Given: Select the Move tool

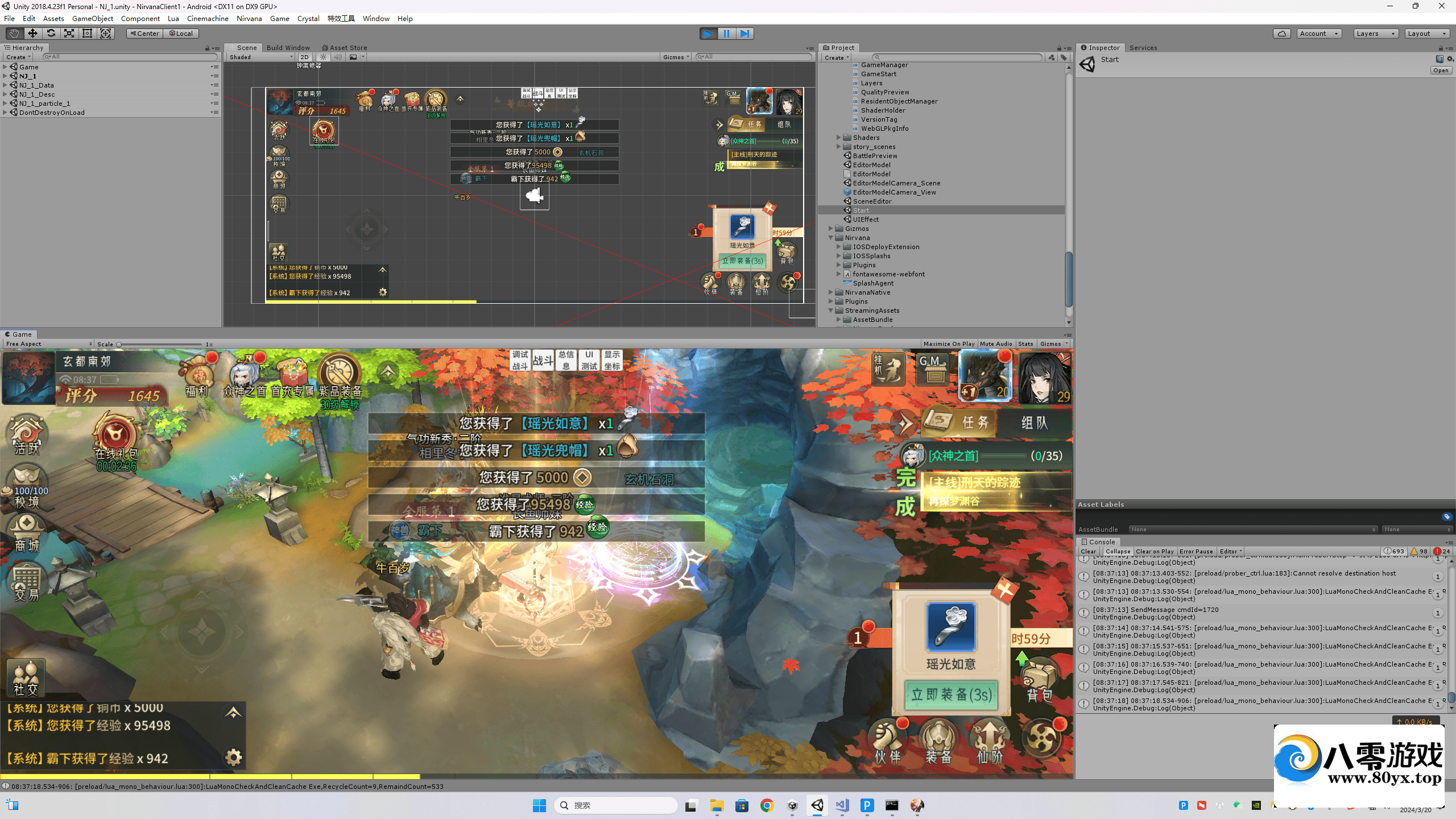Looking at the screenshot, I should (32, 34).
